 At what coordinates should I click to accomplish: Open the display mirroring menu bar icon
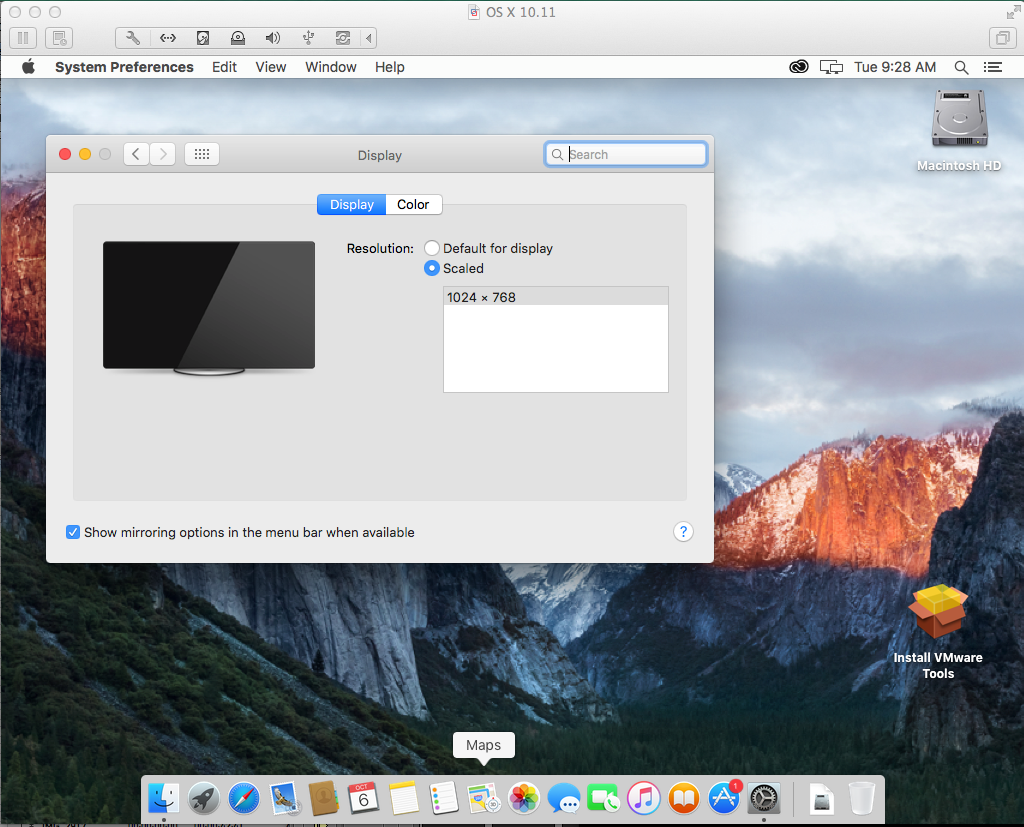[x=830, y=67]
